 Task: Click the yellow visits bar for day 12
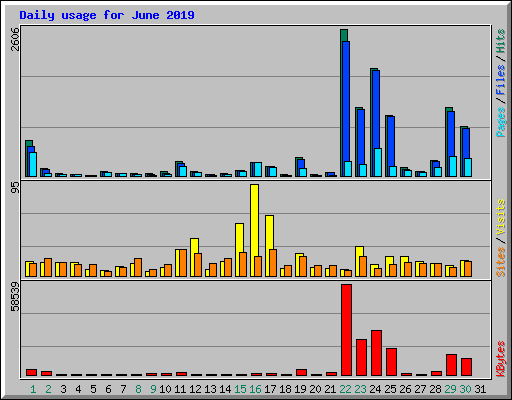(194, 246)
